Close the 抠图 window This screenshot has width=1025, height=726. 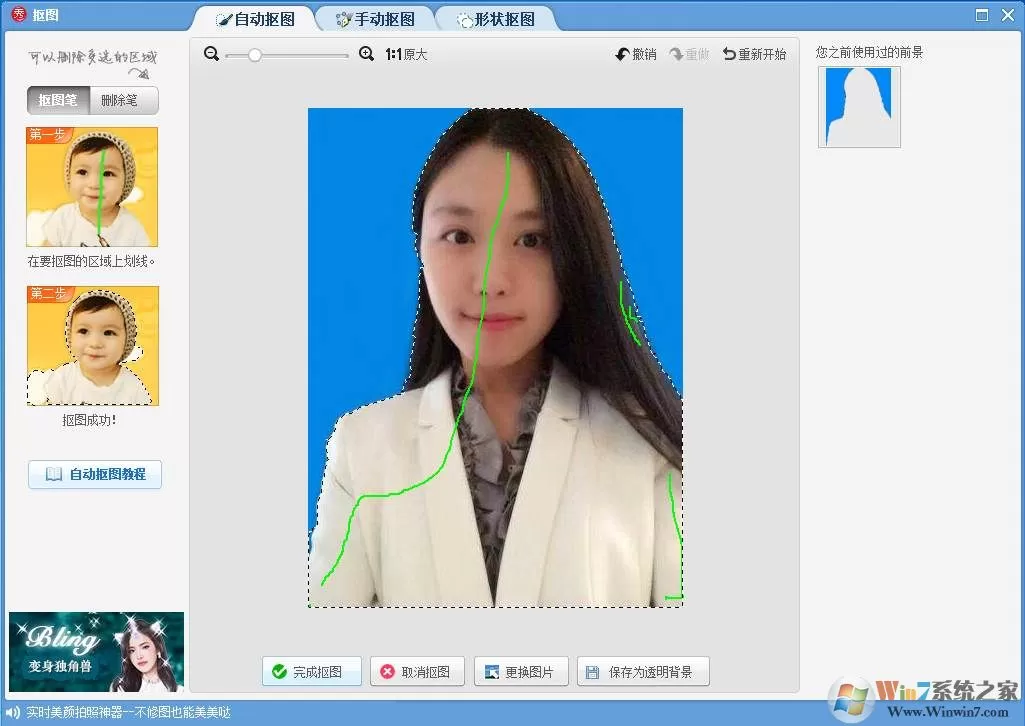click(1008, 15)
